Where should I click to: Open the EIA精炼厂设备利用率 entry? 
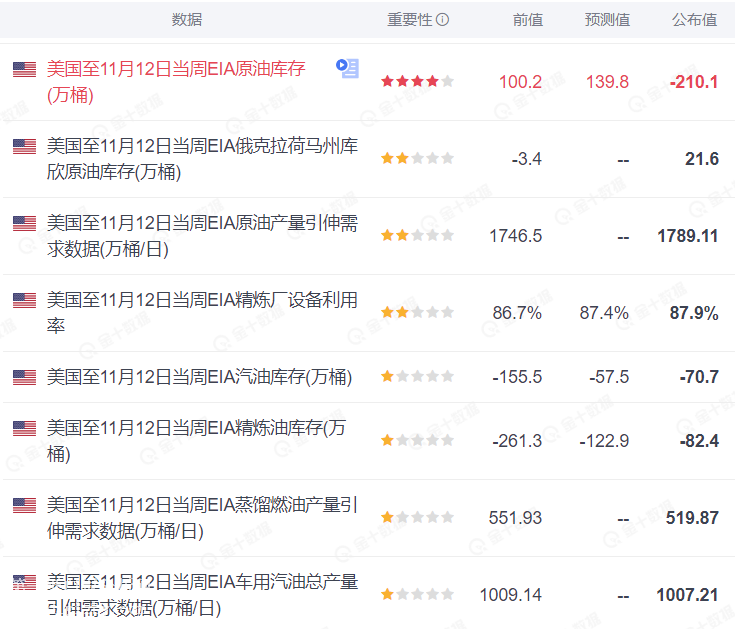201,313
